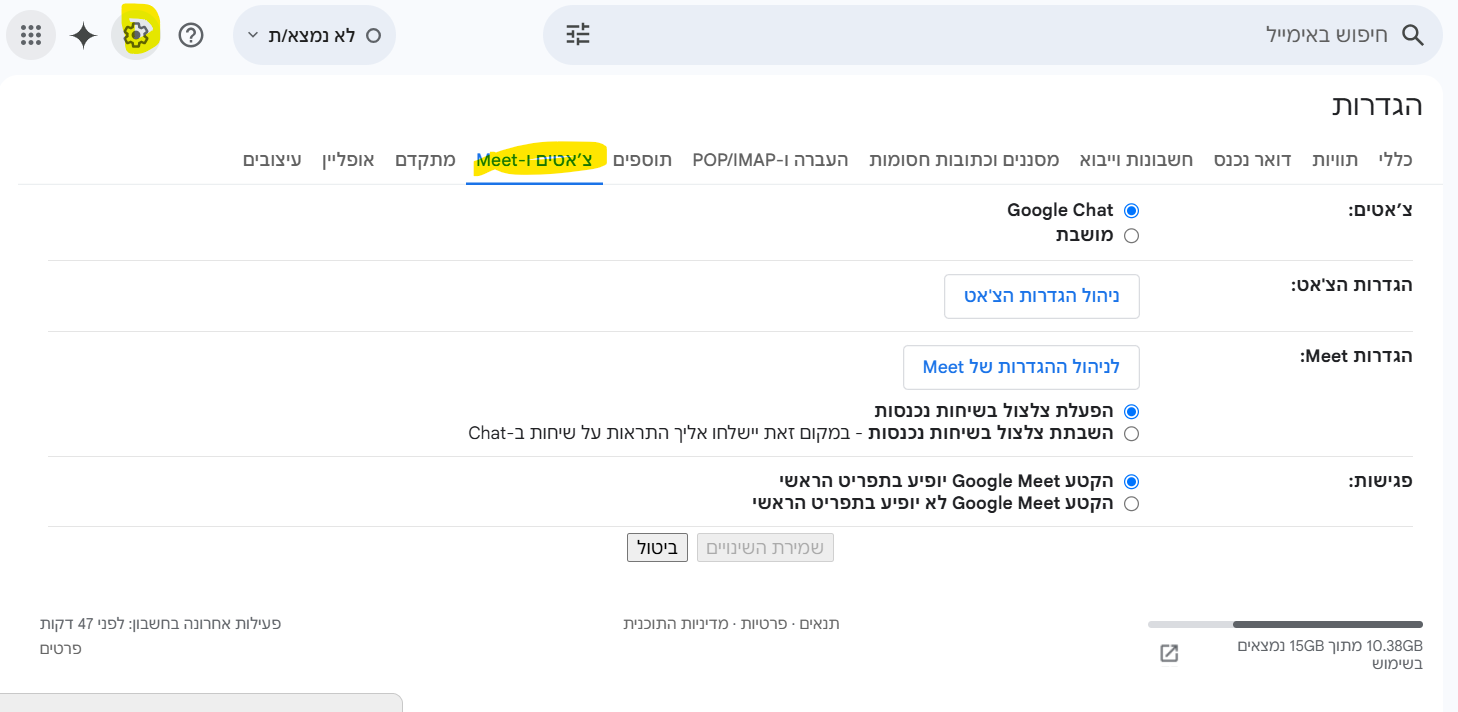Viewport: 1458px width, 712px height.
Task: Open the settings gear icon
Action: (136, 36)
